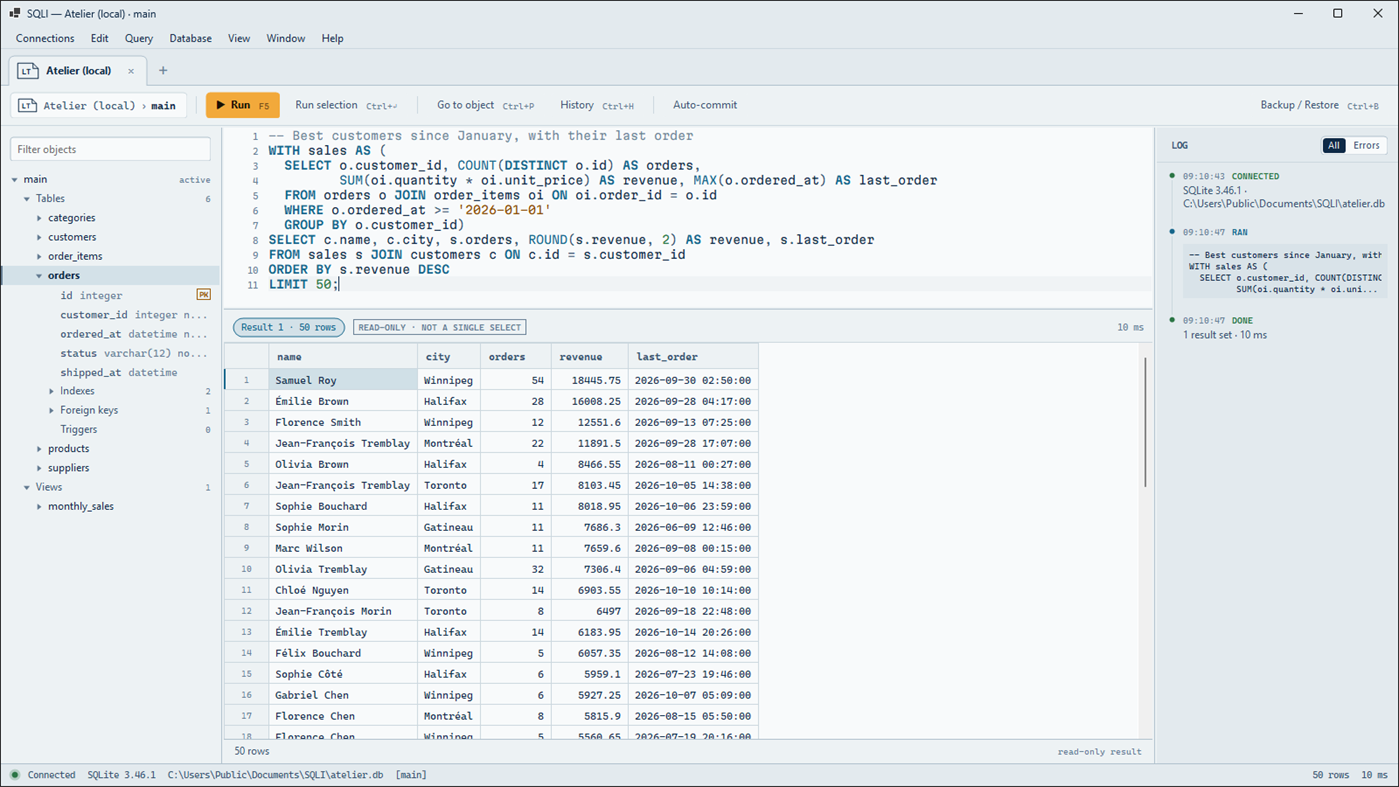Screen dimensions: 1399x787
Task: Open query History
Action: pyautogui.click(x=597, y=105)
